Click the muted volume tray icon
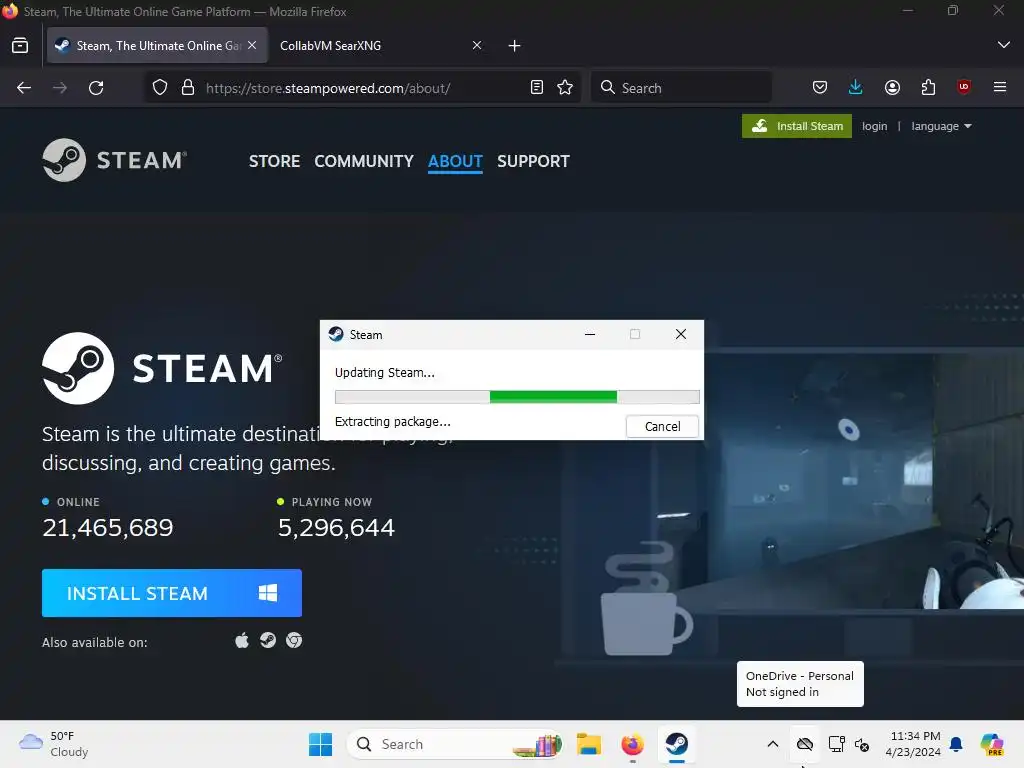 click(x=862, y=744)
